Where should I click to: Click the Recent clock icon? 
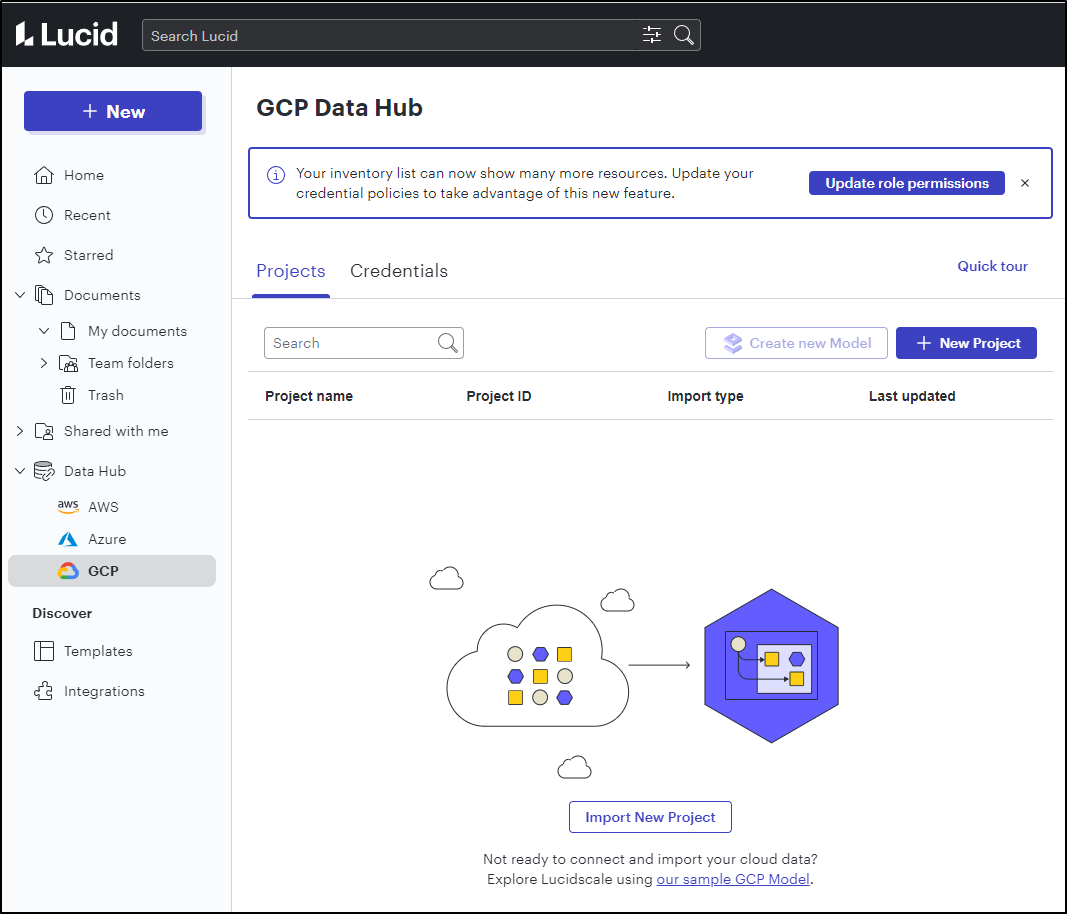click(44, 215)
